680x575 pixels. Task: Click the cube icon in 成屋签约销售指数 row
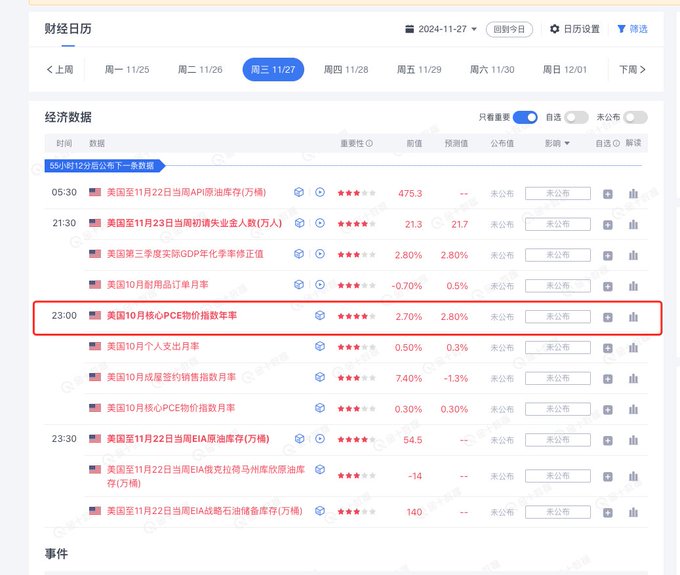[320, 377]
